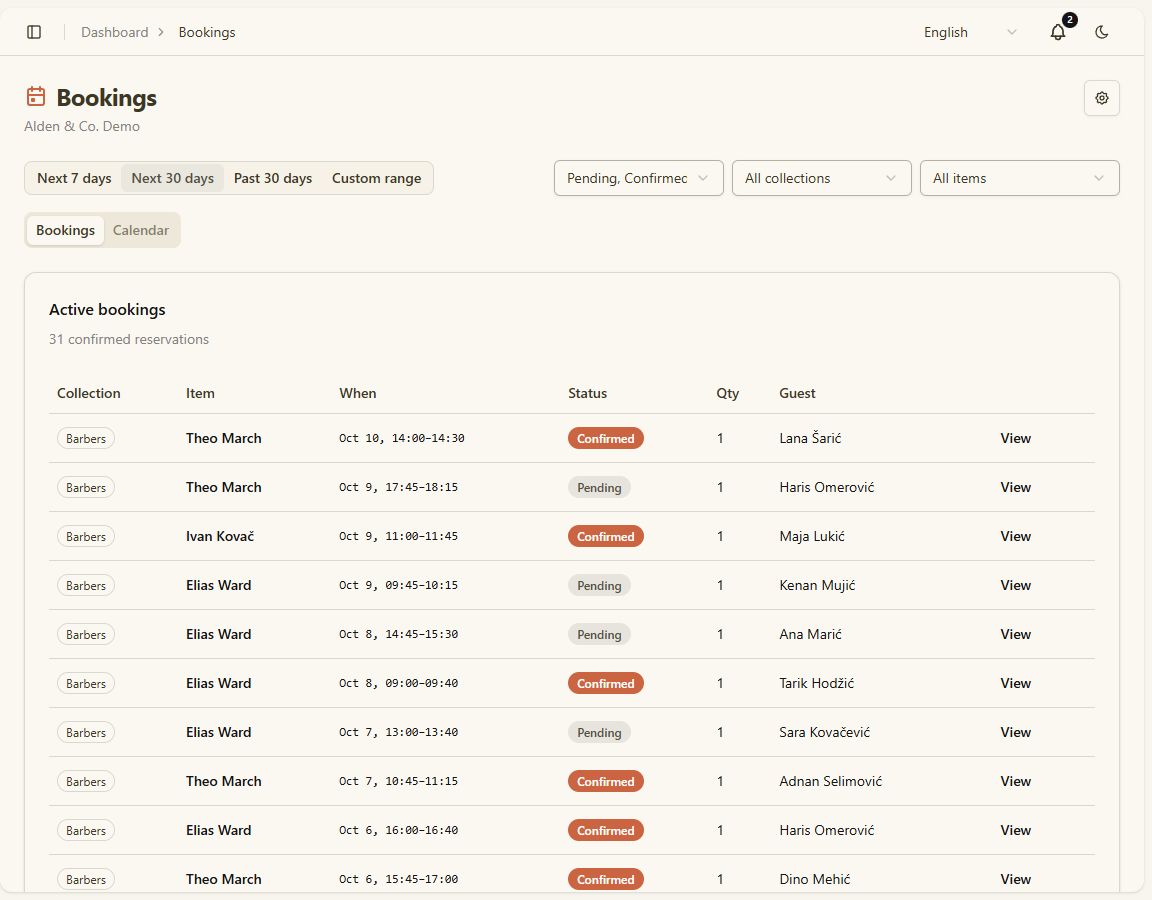Click the 31 confirmed reservations text

pyautogui.click(x=129, y=339)
